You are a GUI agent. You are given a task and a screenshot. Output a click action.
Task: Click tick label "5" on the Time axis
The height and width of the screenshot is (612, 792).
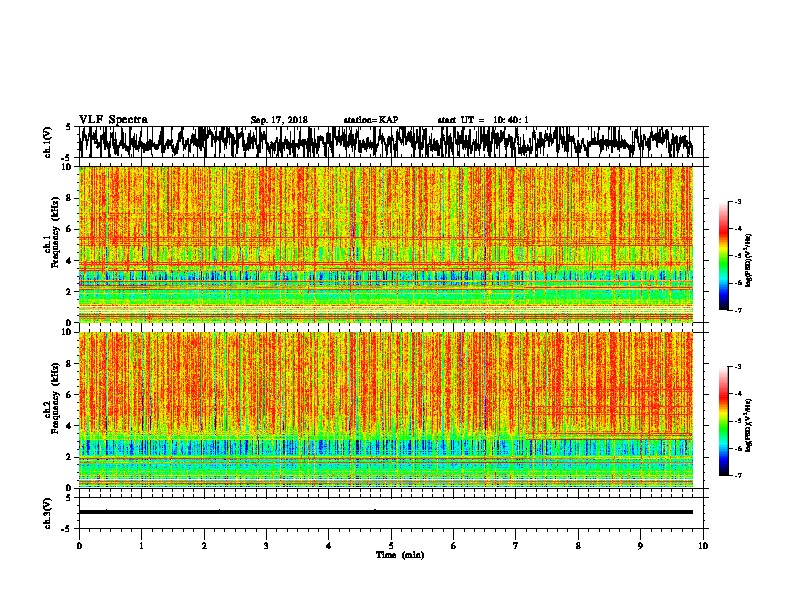pos(391,546)
